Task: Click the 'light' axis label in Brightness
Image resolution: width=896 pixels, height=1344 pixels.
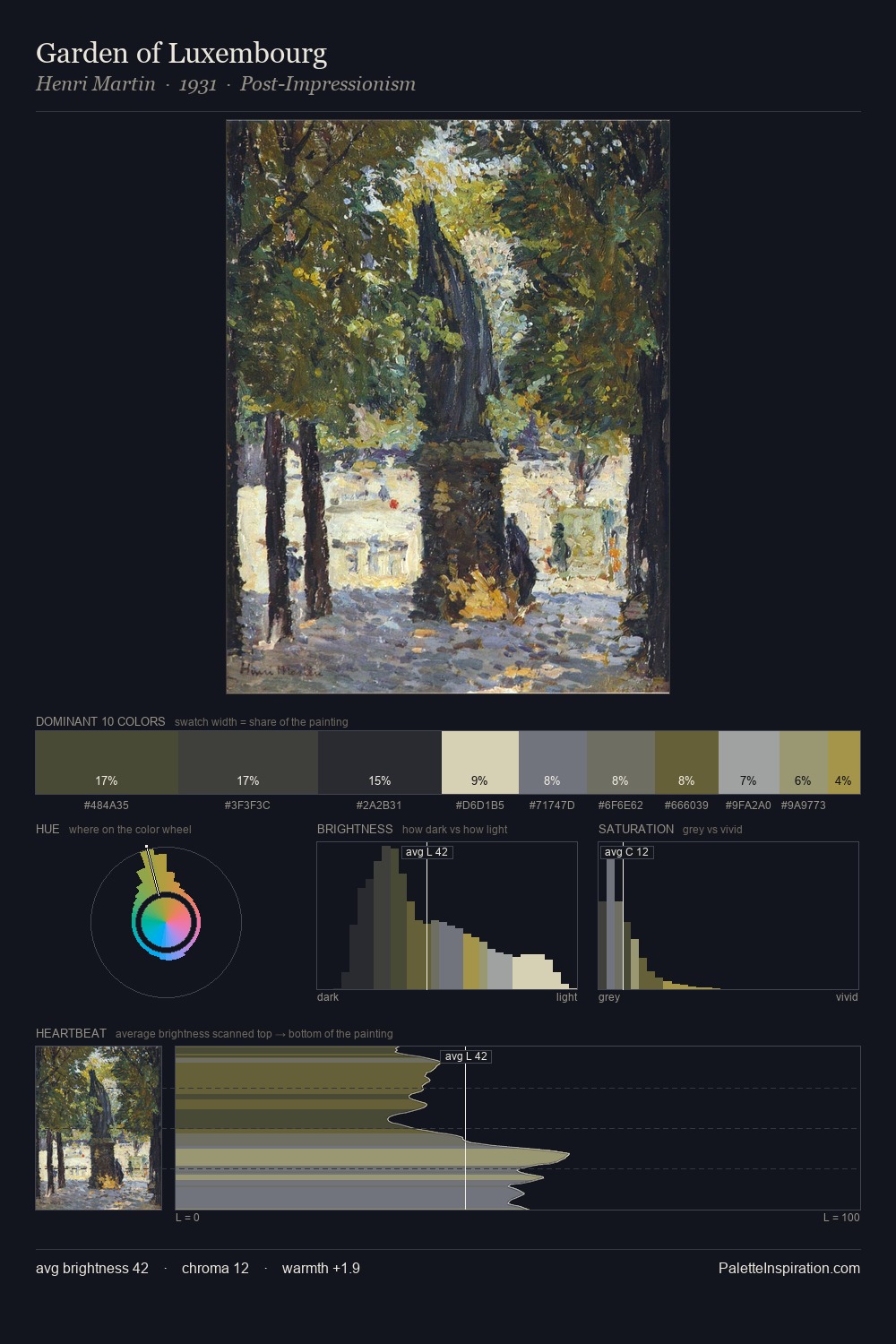Action: 567,997
